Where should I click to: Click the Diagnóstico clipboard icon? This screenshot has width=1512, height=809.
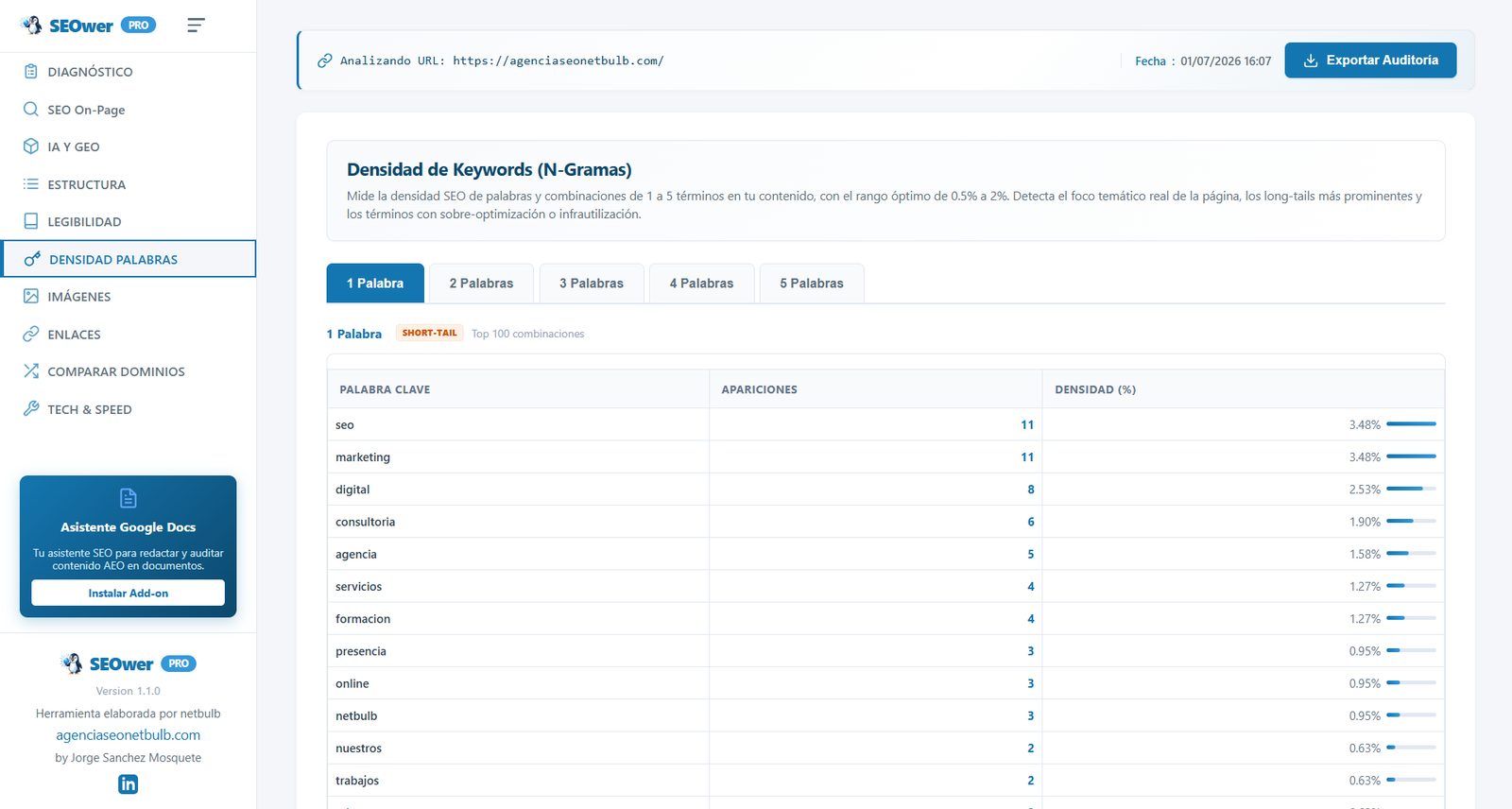pyautogui.click(x=31, y=72)
